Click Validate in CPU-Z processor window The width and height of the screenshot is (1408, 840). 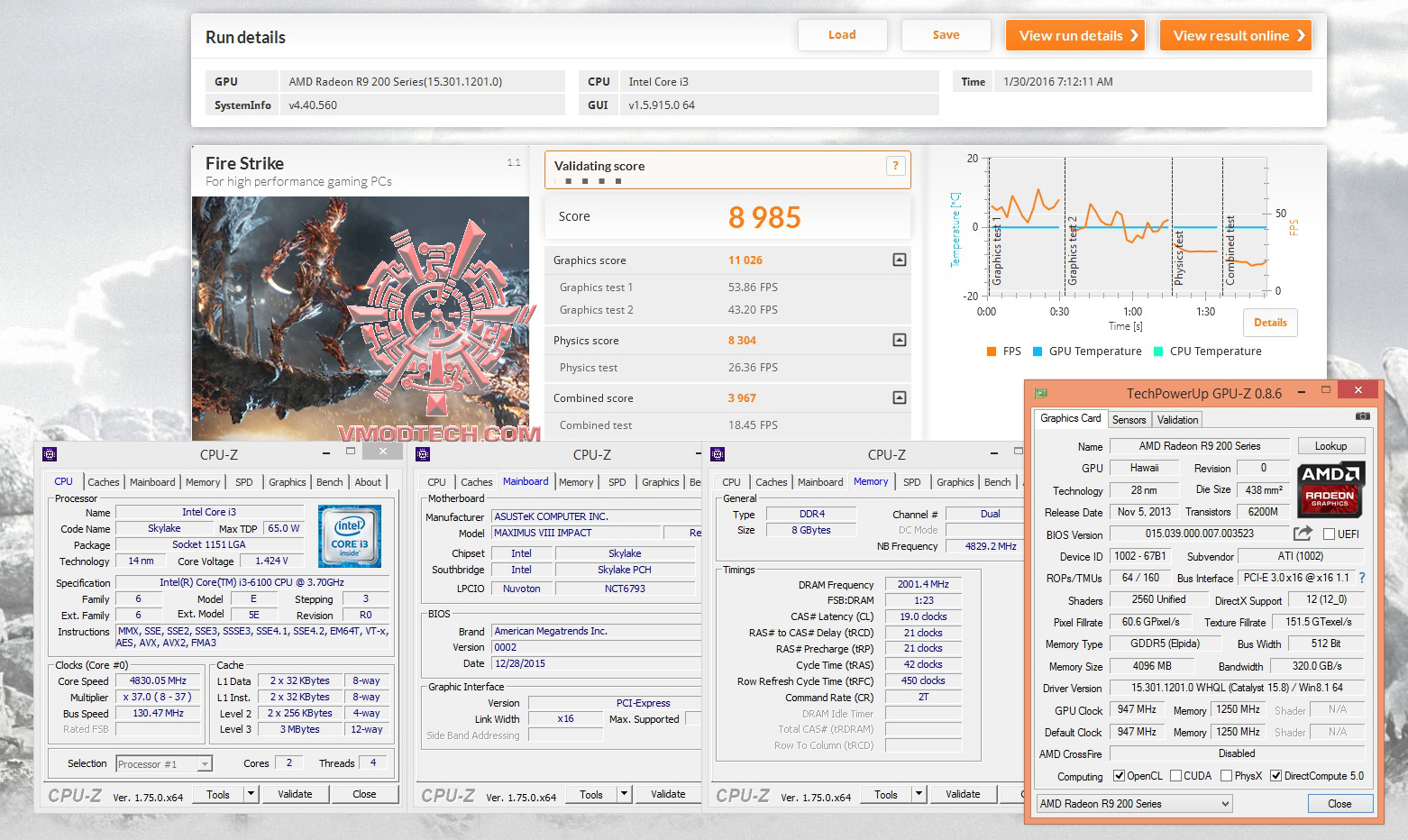pos(295,794)
